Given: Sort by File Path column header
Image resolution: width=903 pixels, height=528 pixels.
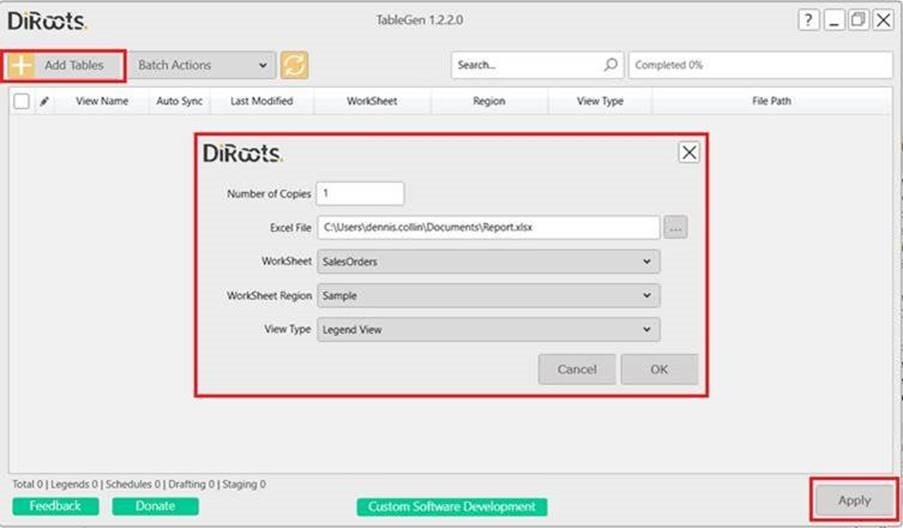Looking at the screenshot, I should click(x=771, y=101).
